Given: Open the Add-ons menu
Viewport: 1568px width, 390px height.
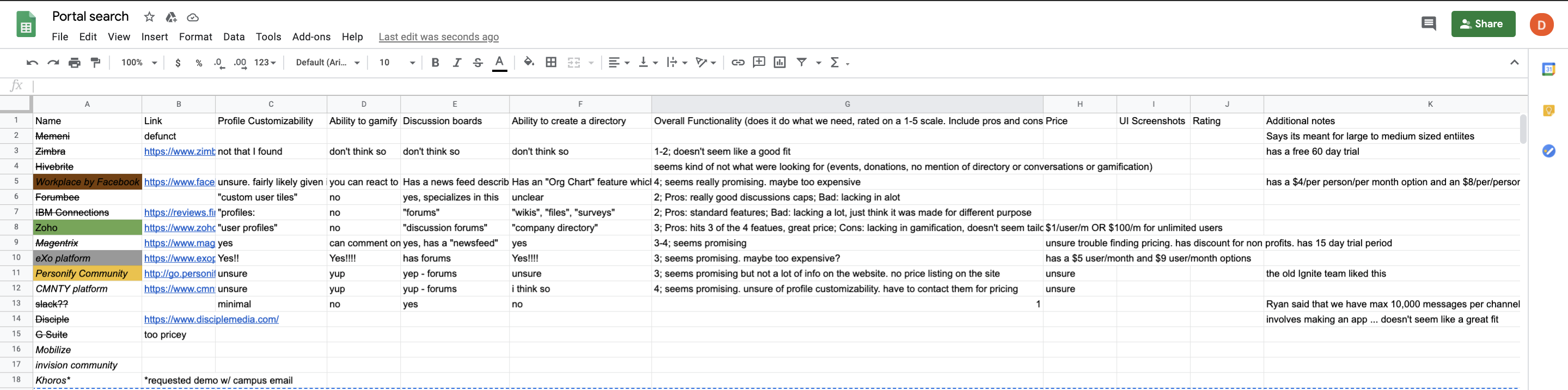Looking at the screenshot, I should click(x=311, y=37).
